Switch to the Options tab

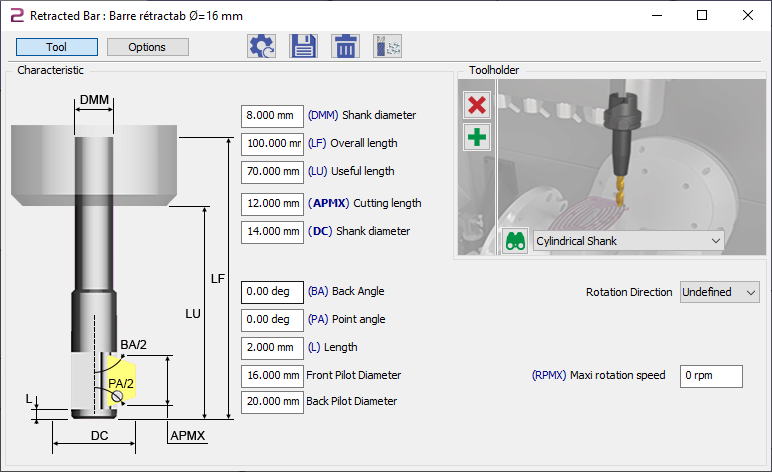(x=147, y=47)
